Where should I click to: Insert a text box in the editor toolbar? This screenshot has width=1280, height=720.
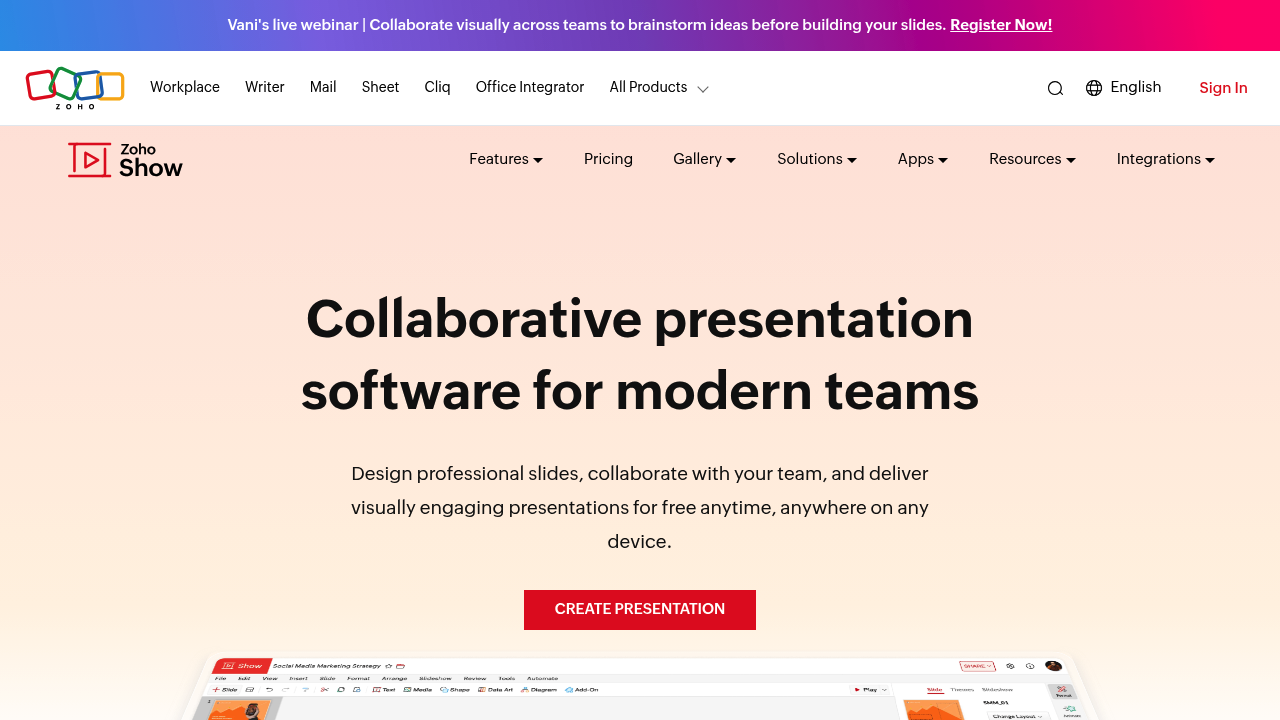pyautogui.click(x=384, y=689)
